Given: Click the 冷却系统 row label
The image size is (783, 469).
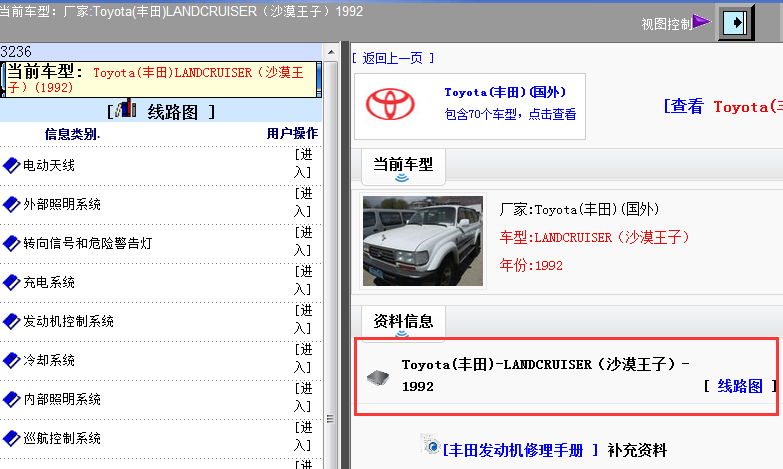Looking at the screenshot, I should tap(49, 360).
